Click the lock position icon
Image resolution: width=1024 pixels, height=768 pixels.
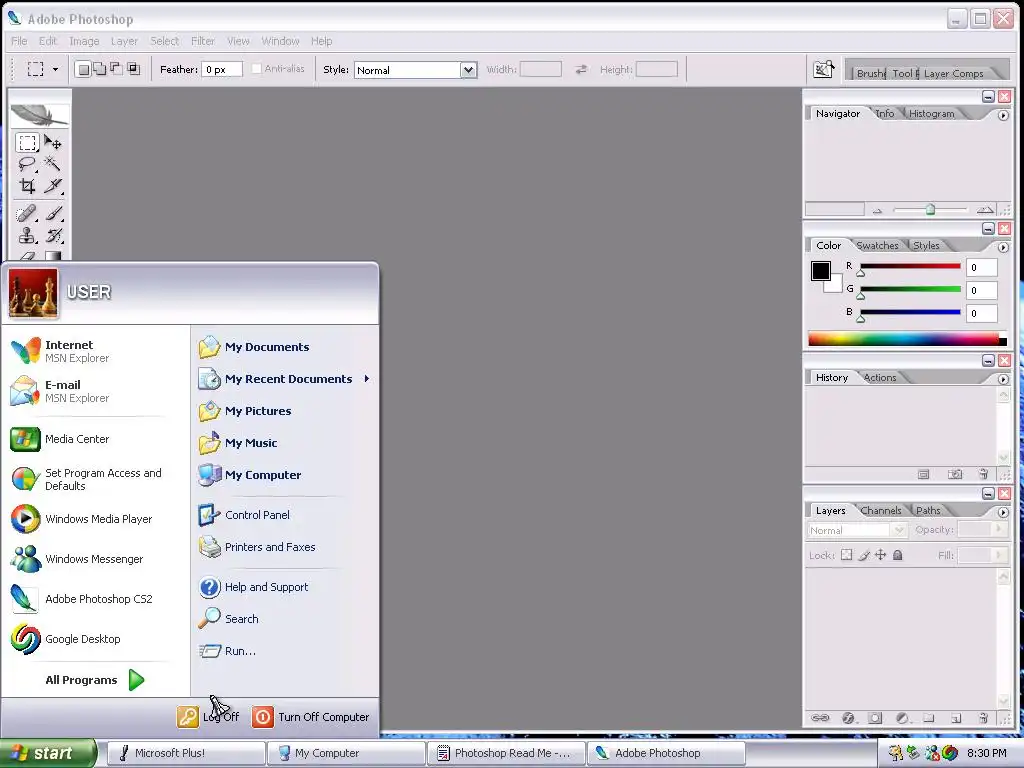[880, 555]
